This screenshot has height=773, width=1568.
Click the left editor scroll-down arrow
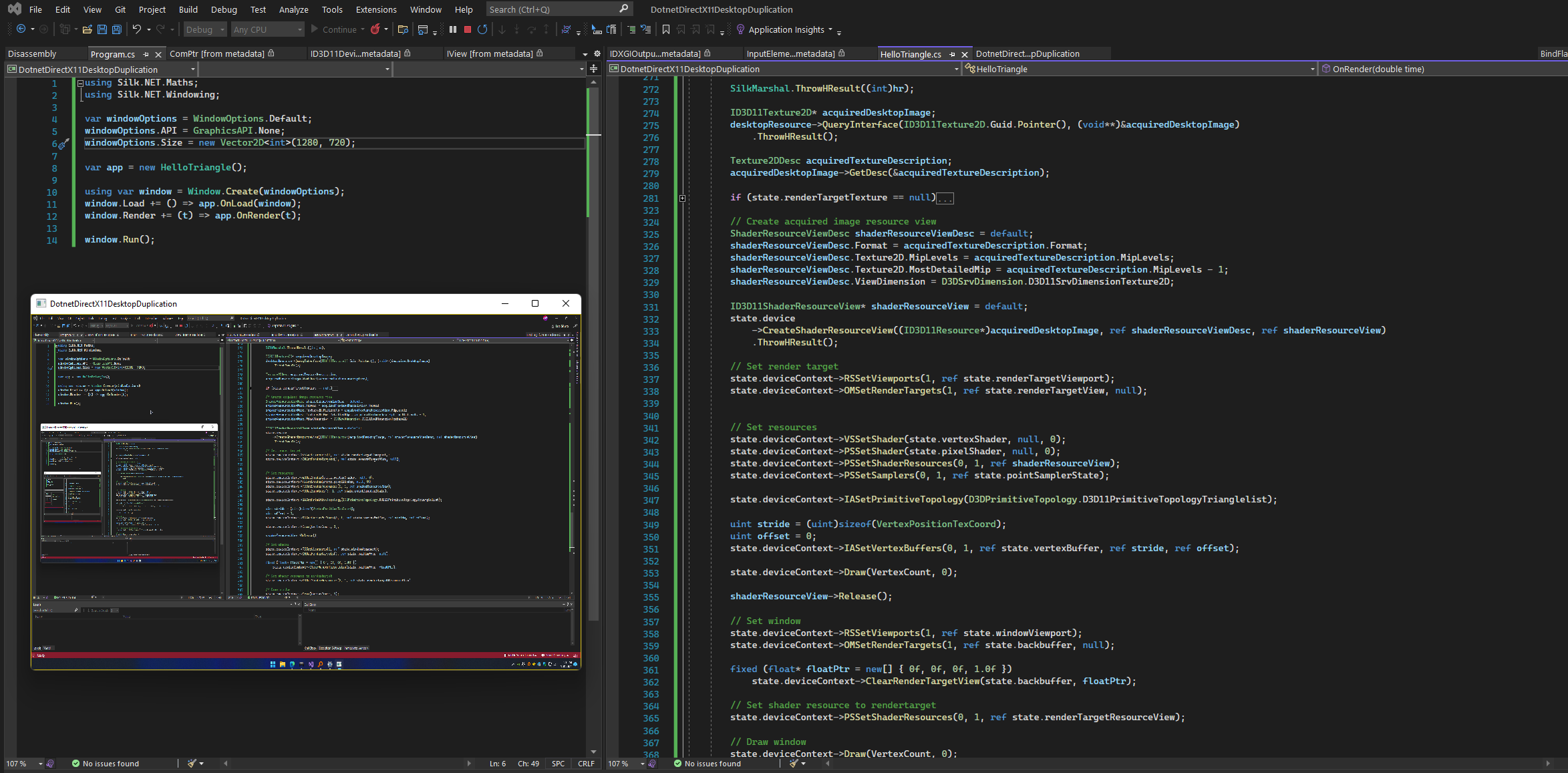[593, 752]
